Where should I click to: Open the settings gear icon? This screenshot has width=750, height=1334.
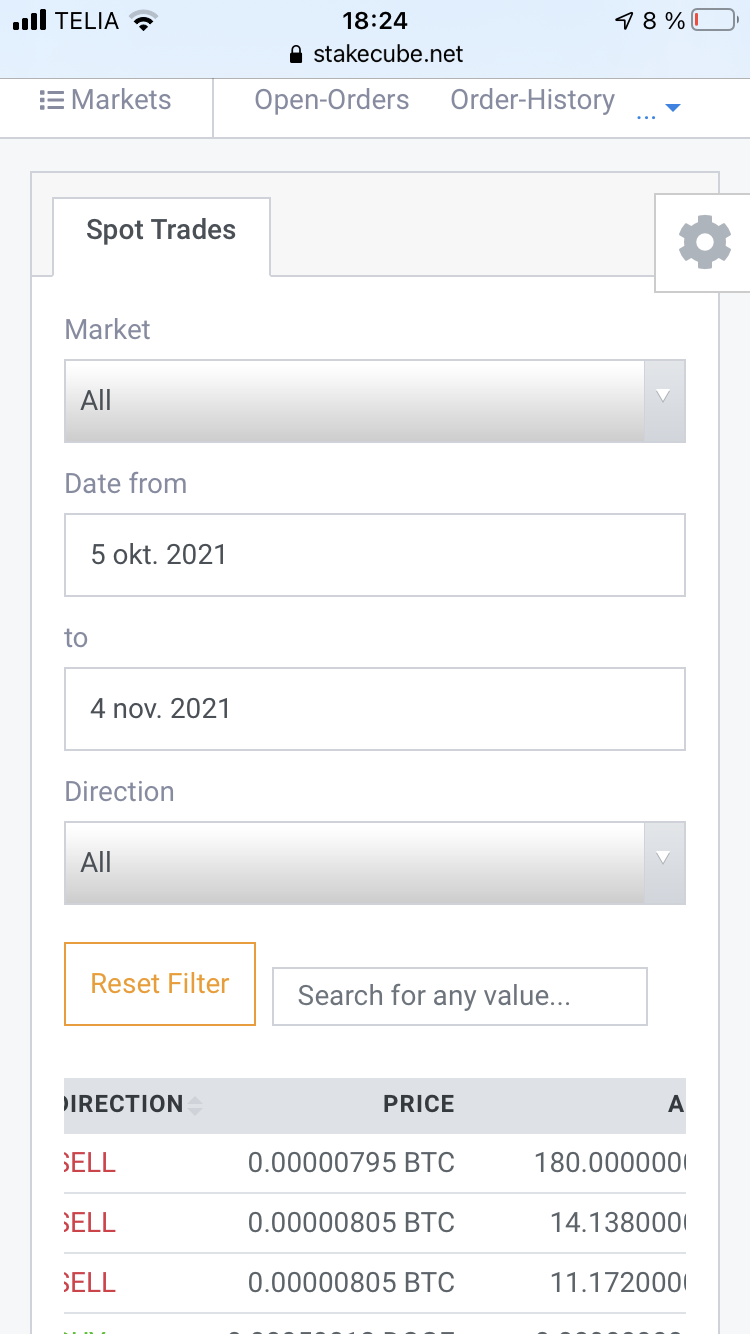[704, 243]
